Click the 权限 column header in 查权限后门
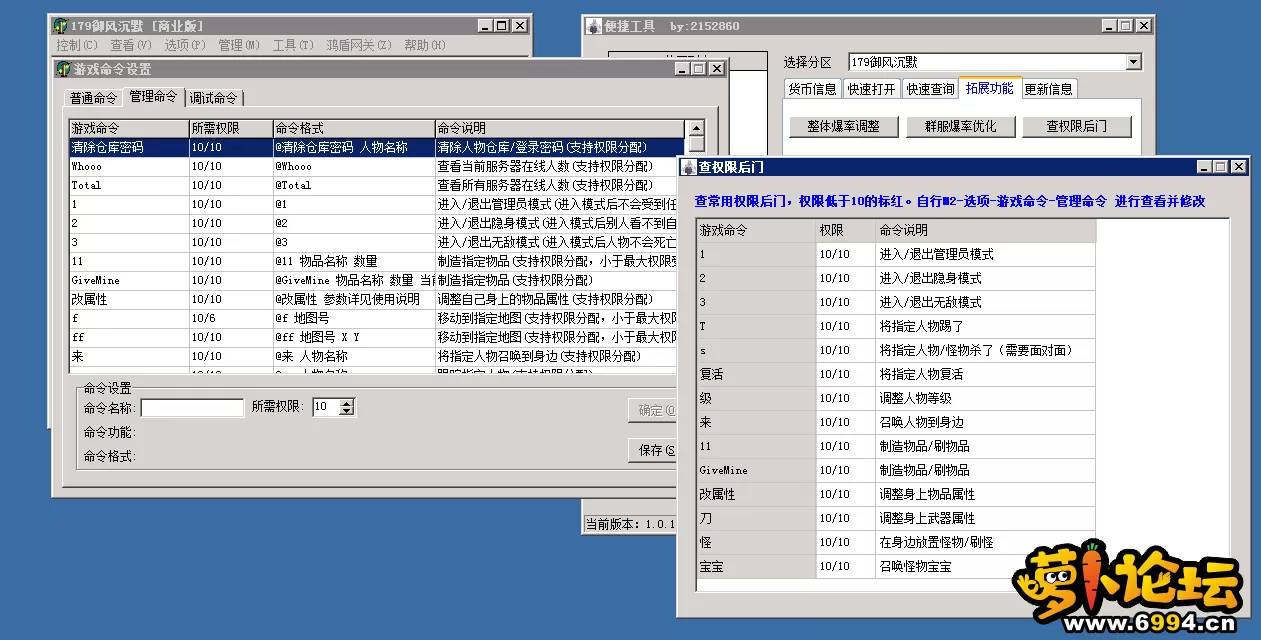1261x640 pixels. click(x=845, y=230)
